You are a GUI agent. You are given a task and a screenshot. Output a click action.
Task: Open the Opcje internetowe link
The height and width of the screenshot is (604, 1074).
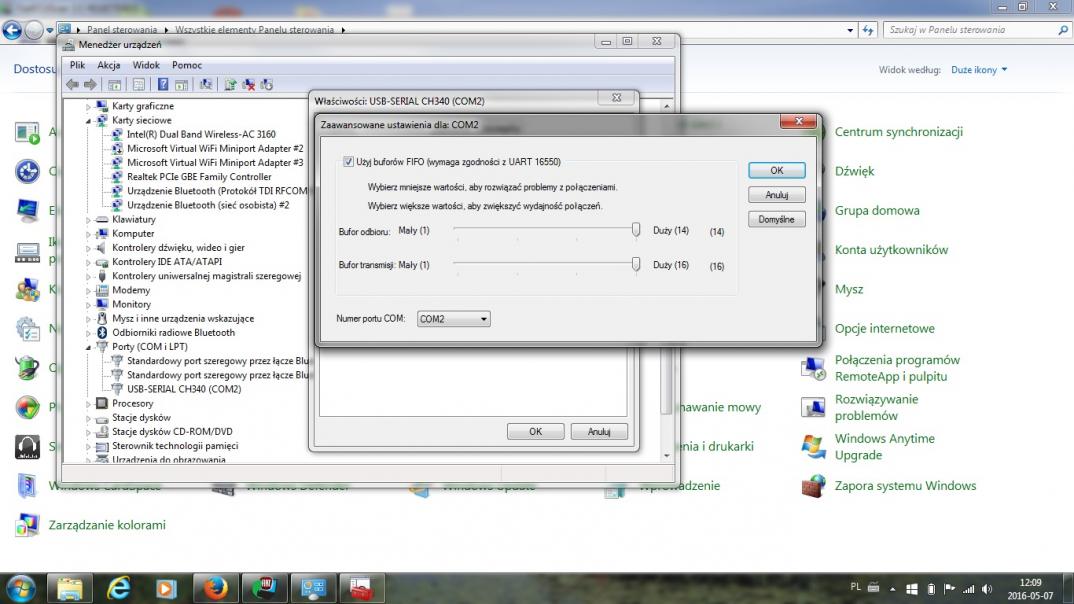884,329
